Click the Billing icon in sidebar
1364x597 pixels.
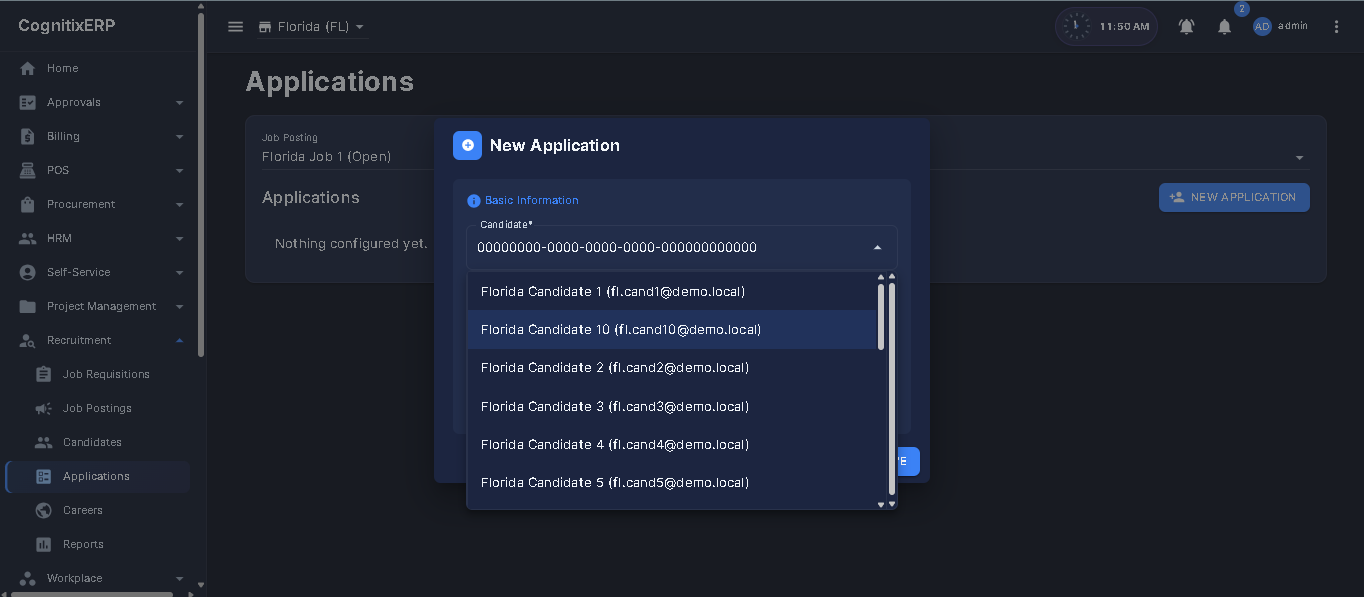click(28, 136)
